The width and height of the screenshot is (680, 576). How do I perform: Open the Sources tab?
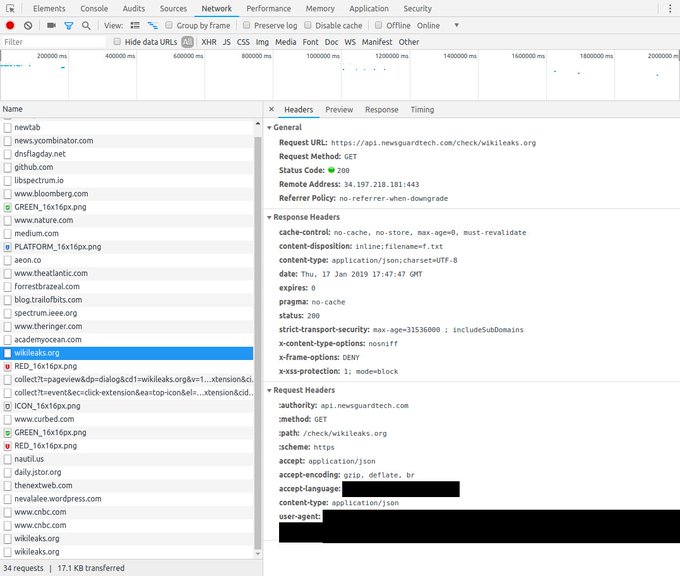point(173,9)
